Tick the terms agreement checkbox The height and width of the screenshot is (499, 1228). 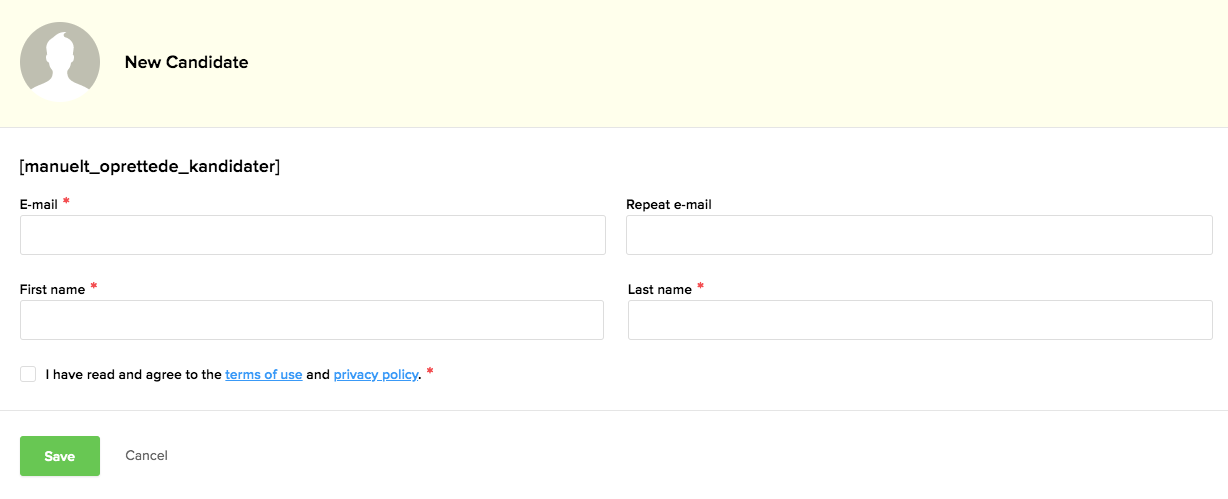click(x=28, y=374)
